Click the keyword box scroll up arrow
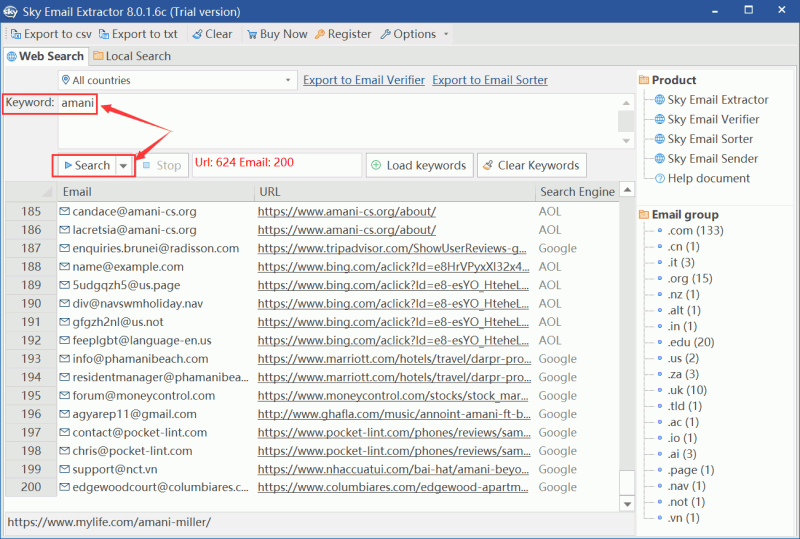Image resolution: width=800 pixels, height=539 pixels. 626,103
